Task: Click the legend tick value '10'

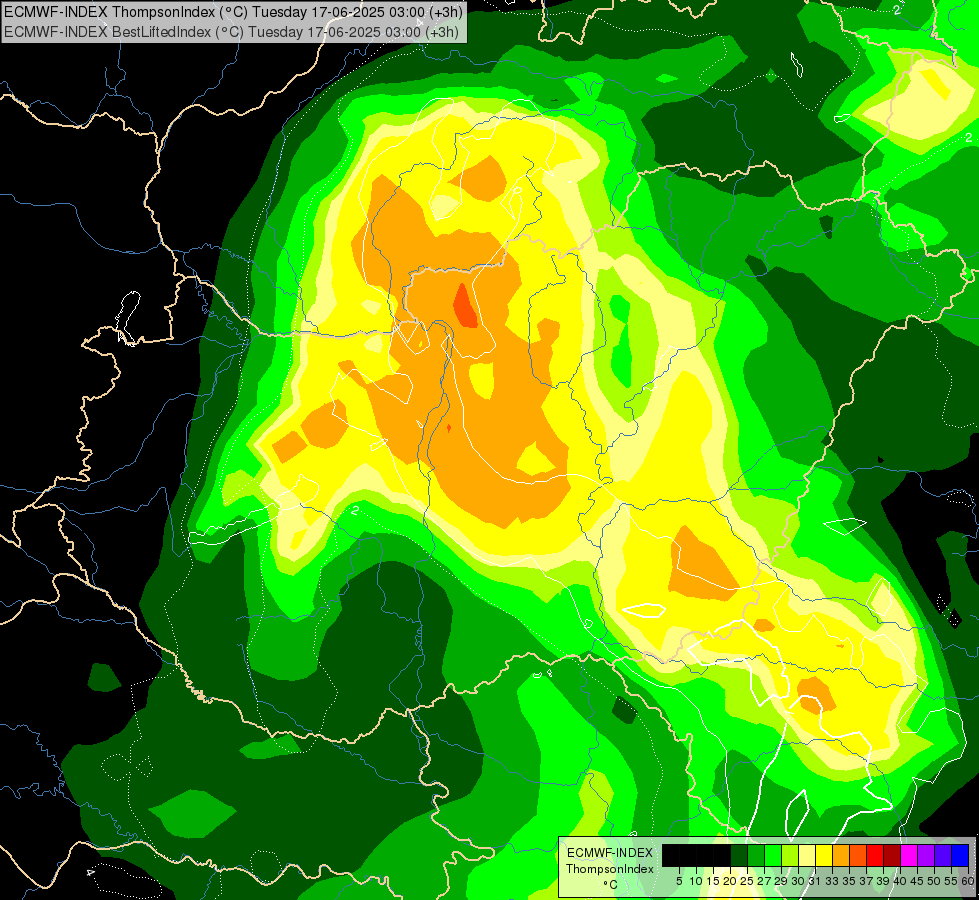Action: [696, 881]
